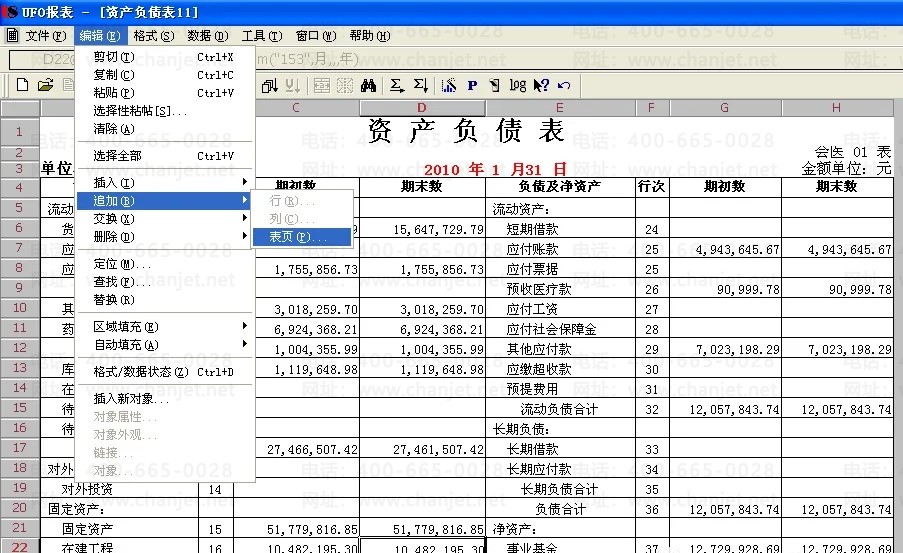
Task: Expand the 删除(D) submenu
Action: (165, 236)
